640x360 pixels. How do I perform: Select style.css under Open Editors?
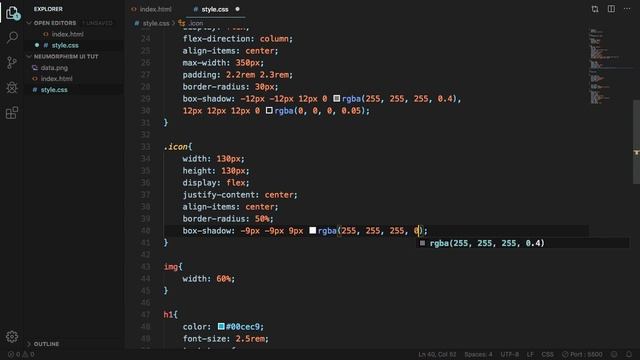[65, 45]
